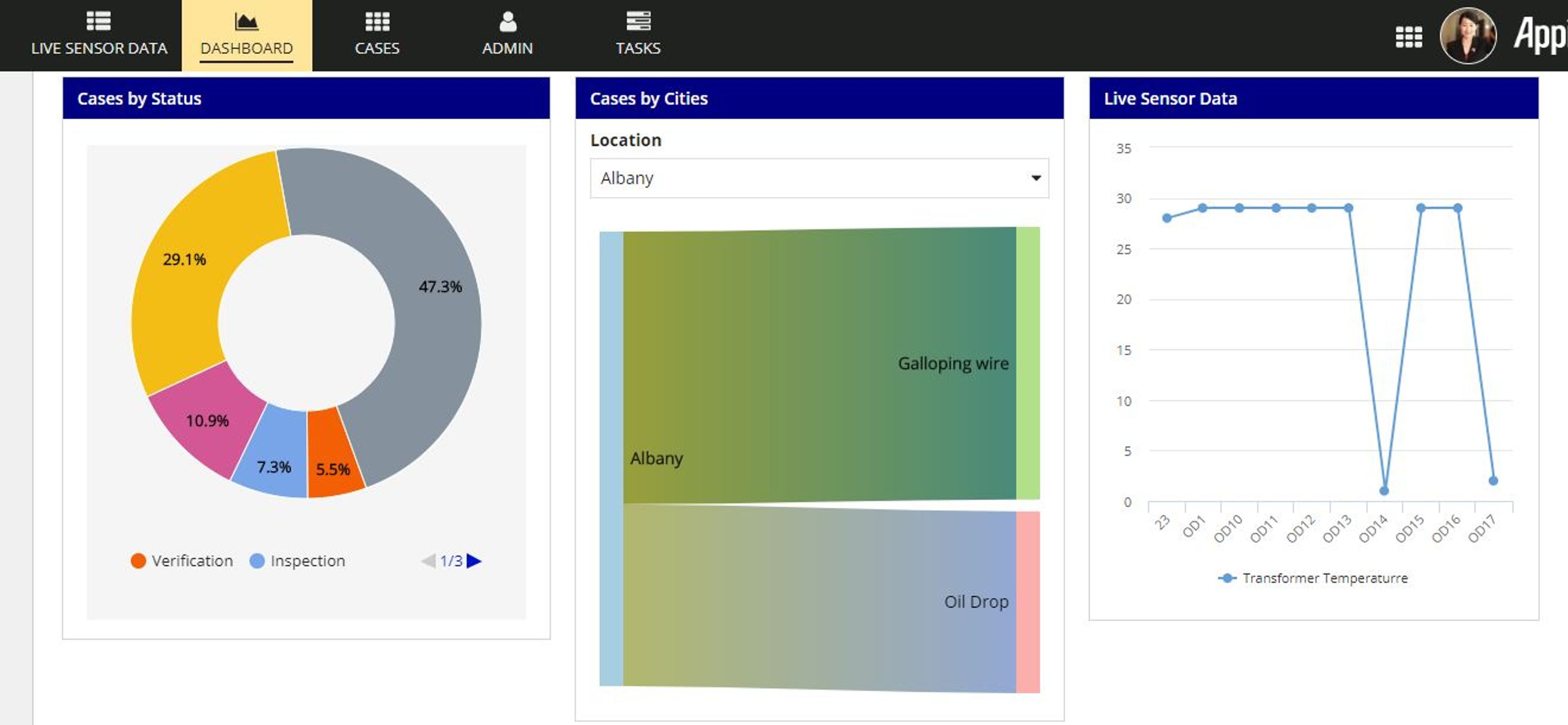Click the Albany source node bar
The image size is (1568, 725).
[611, 458]
